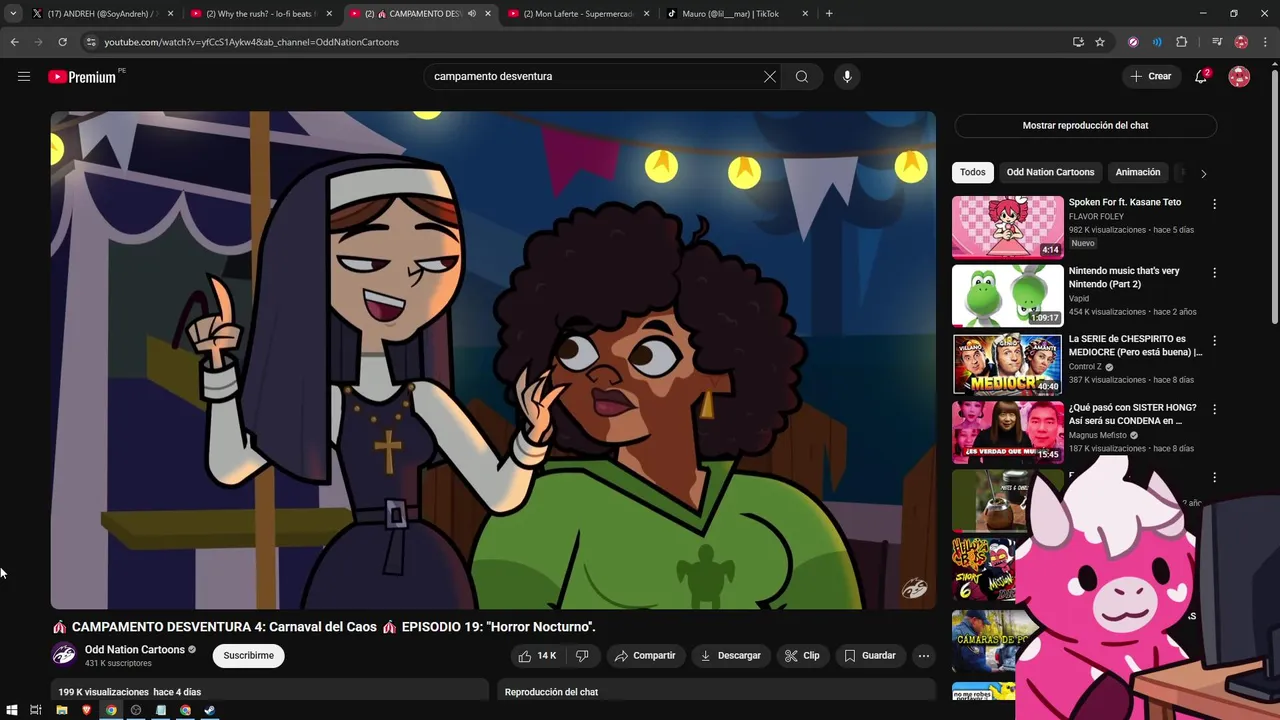Install app icon in the address bar

(1078, 42)
